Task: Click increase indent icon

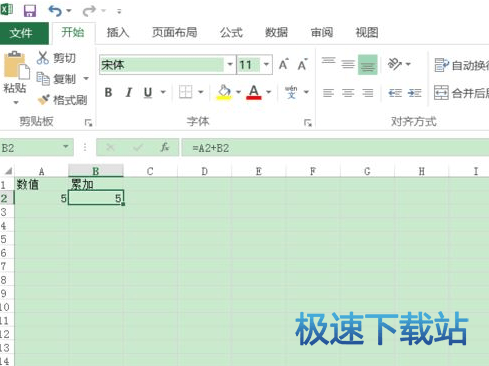Action: pyautogui.click(x=415, y=93)
